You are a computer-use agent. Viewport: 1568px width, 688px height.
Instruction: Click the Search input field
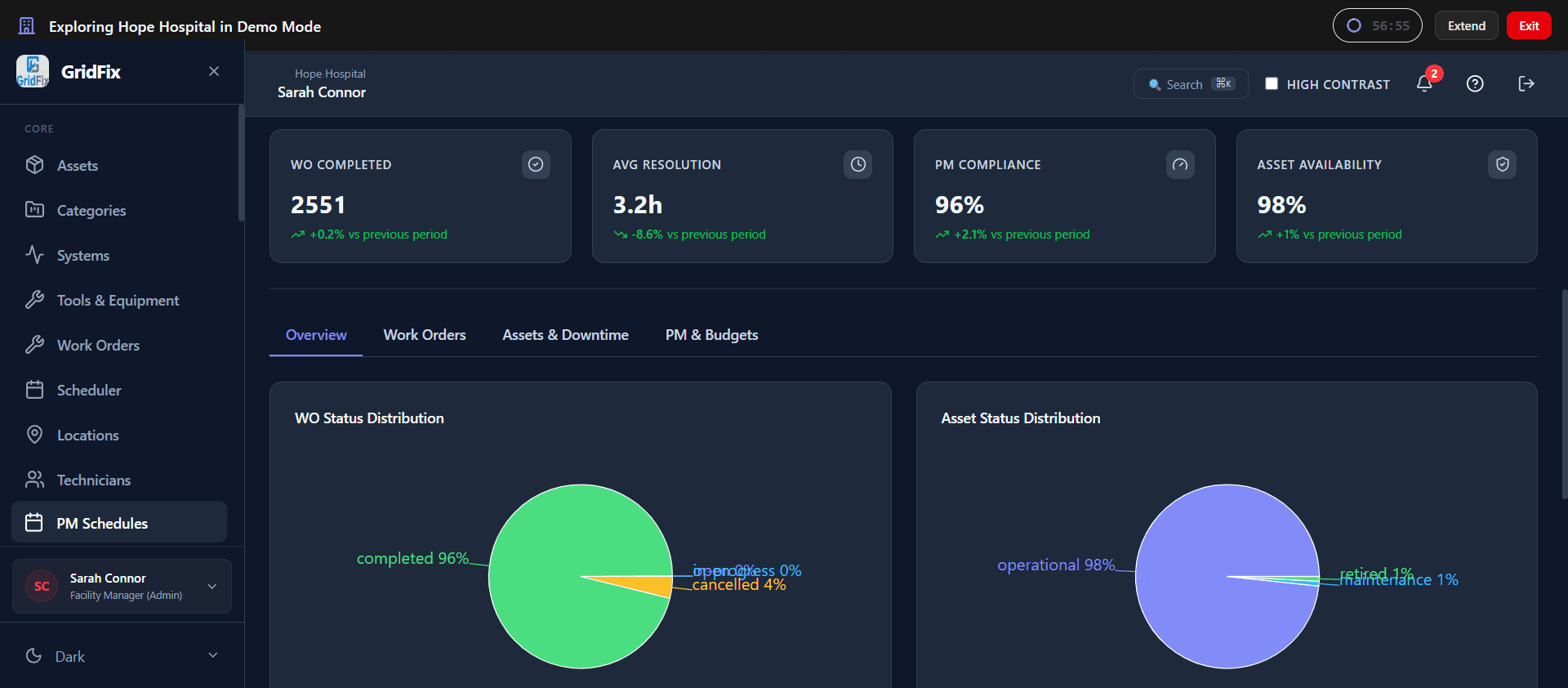1191,84
